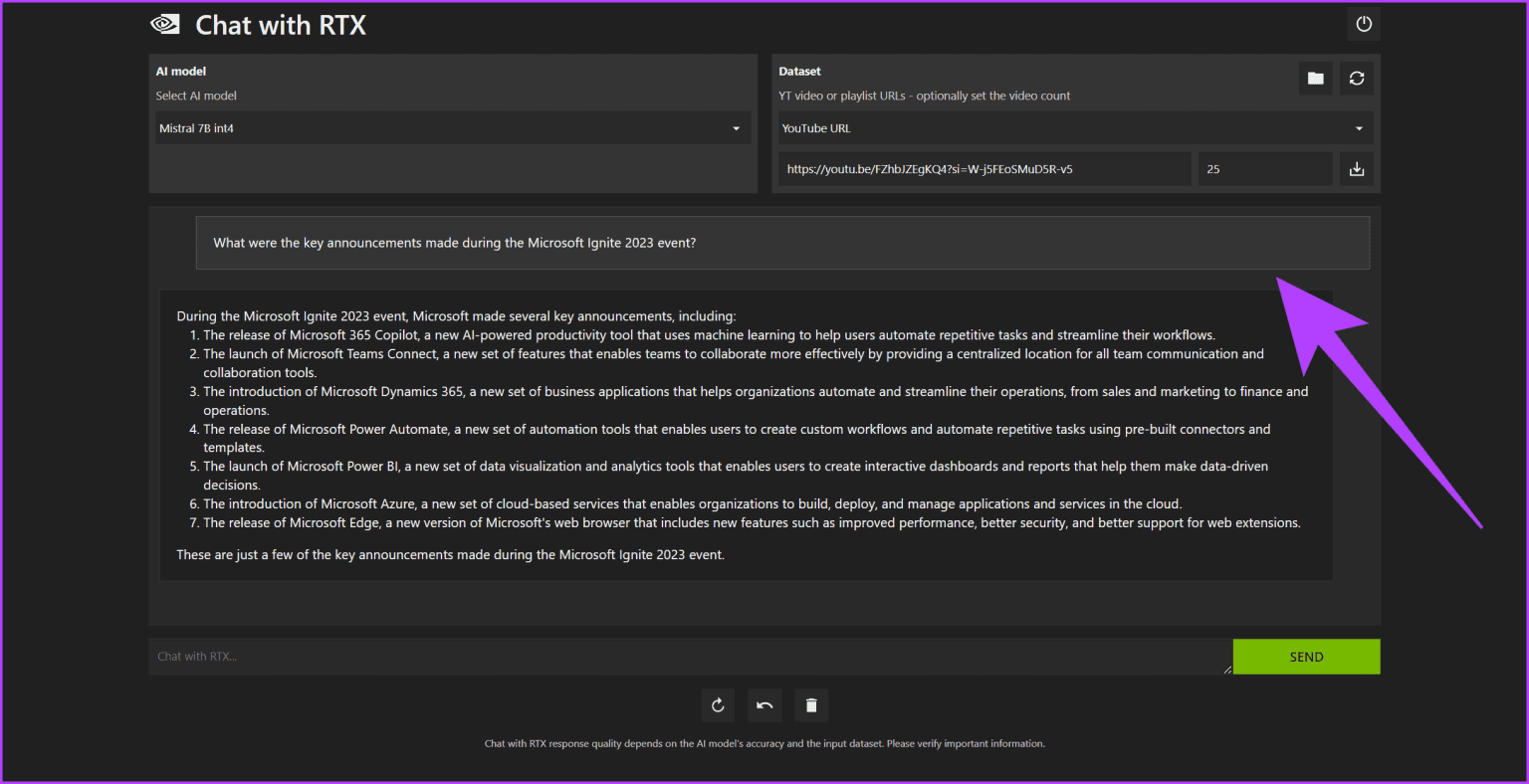Open the dataset folder icon
This screenshot has width=1529, height=784.
pos(1315,79)
